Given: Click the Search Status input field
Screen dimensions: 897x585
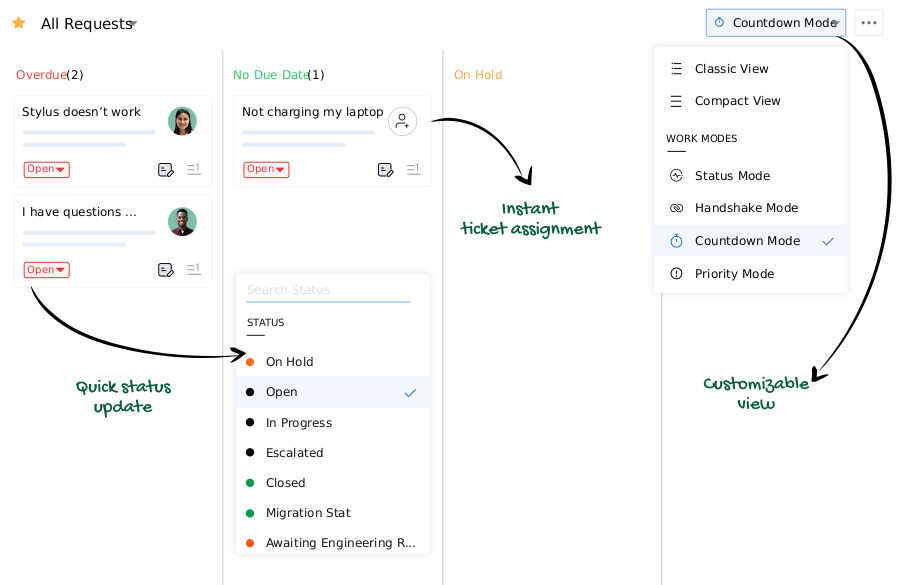Looking at the screenshot, I should point(328,290).
